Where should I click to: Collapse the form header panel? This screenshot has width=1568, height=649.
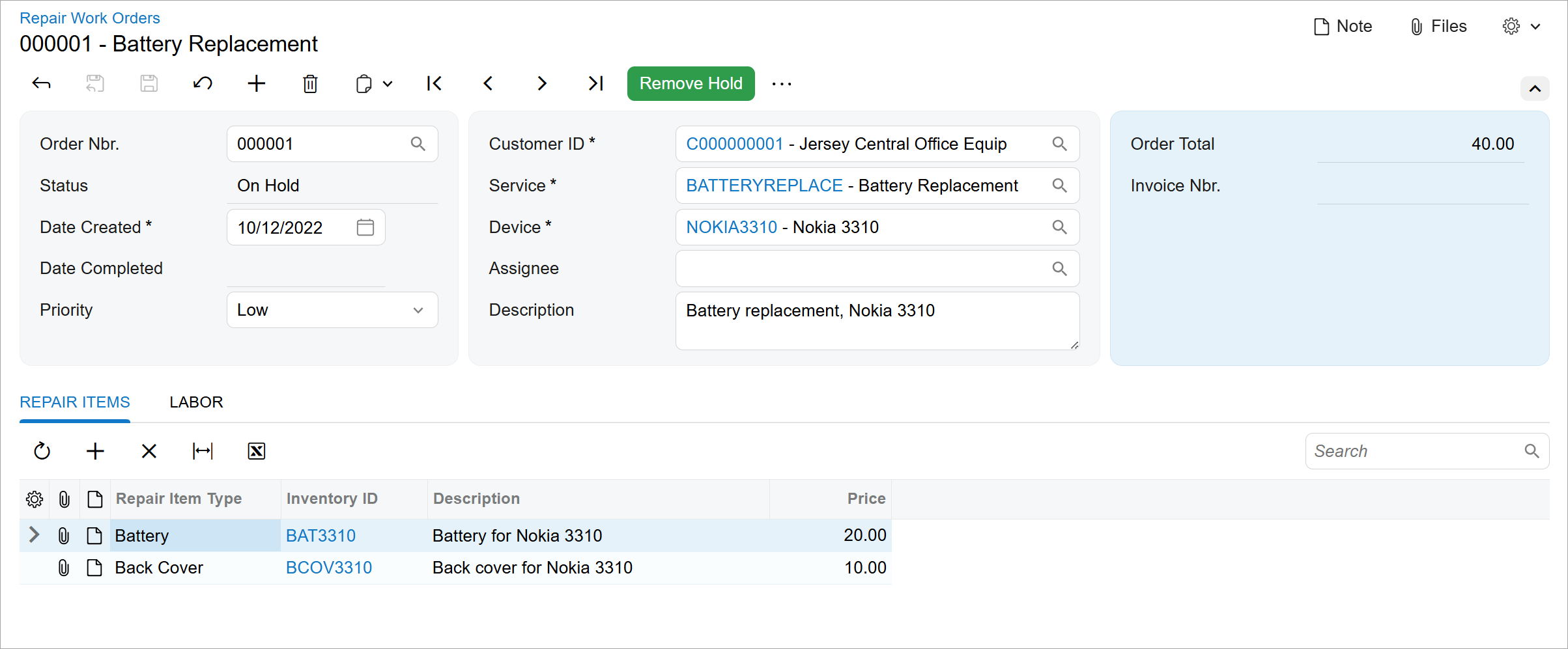tap(1534, 89)
